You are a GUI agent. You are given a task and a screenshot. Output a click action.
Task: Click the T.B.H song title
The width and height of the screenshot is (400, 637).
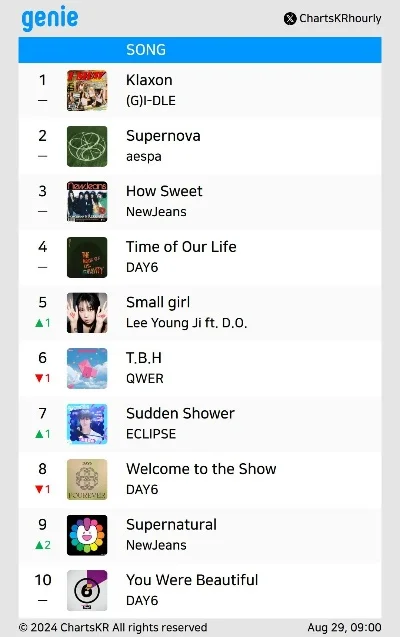[x=144, y=358]
